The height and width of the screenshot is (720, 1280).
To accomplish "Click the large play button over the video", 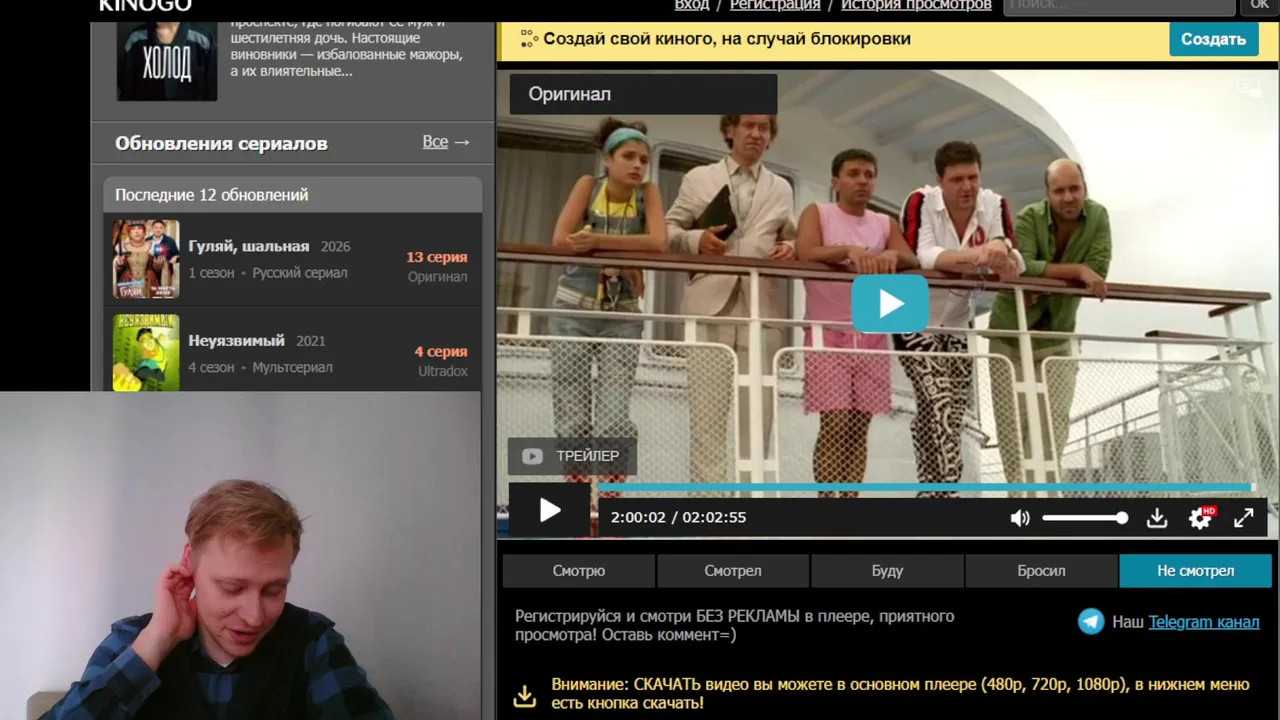I will click(890, 304).
